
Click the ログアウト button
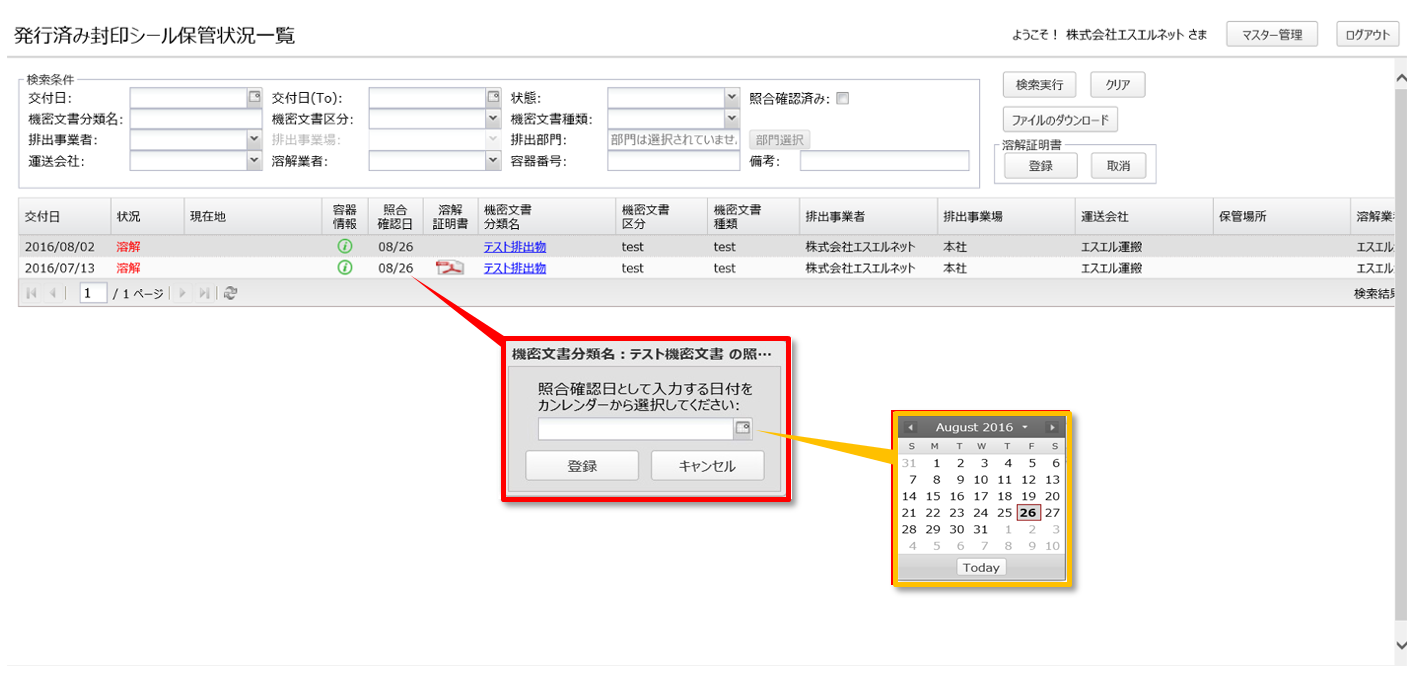pyautogui.click(x=1367, y=35)
